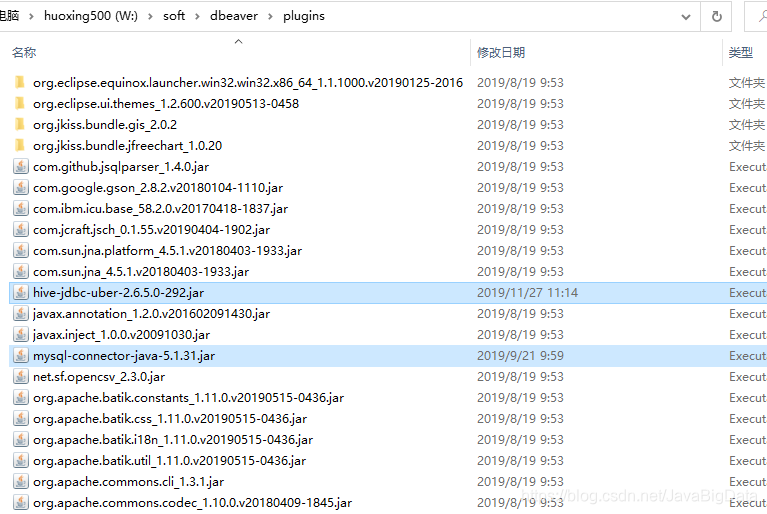Image resolution: width=767 pixels, height=514 pixels.
Task: Select file org.apache.commons.cli_1.3.1.jar
Action: (128, 482)
